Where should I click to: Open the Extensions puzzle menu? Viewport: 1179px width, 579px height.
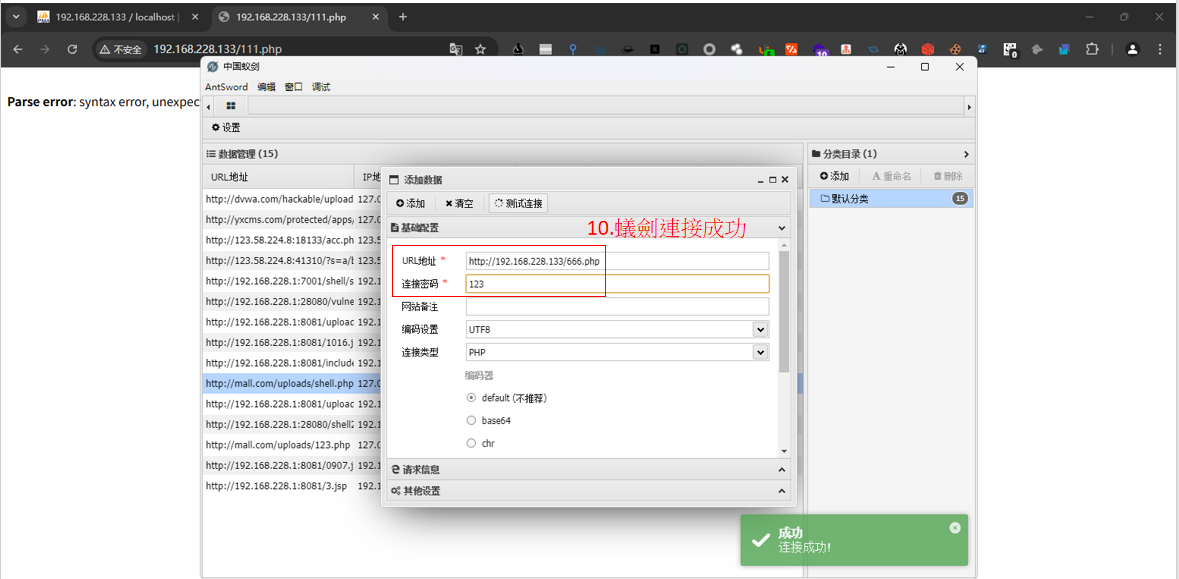tap(1092, 49)
